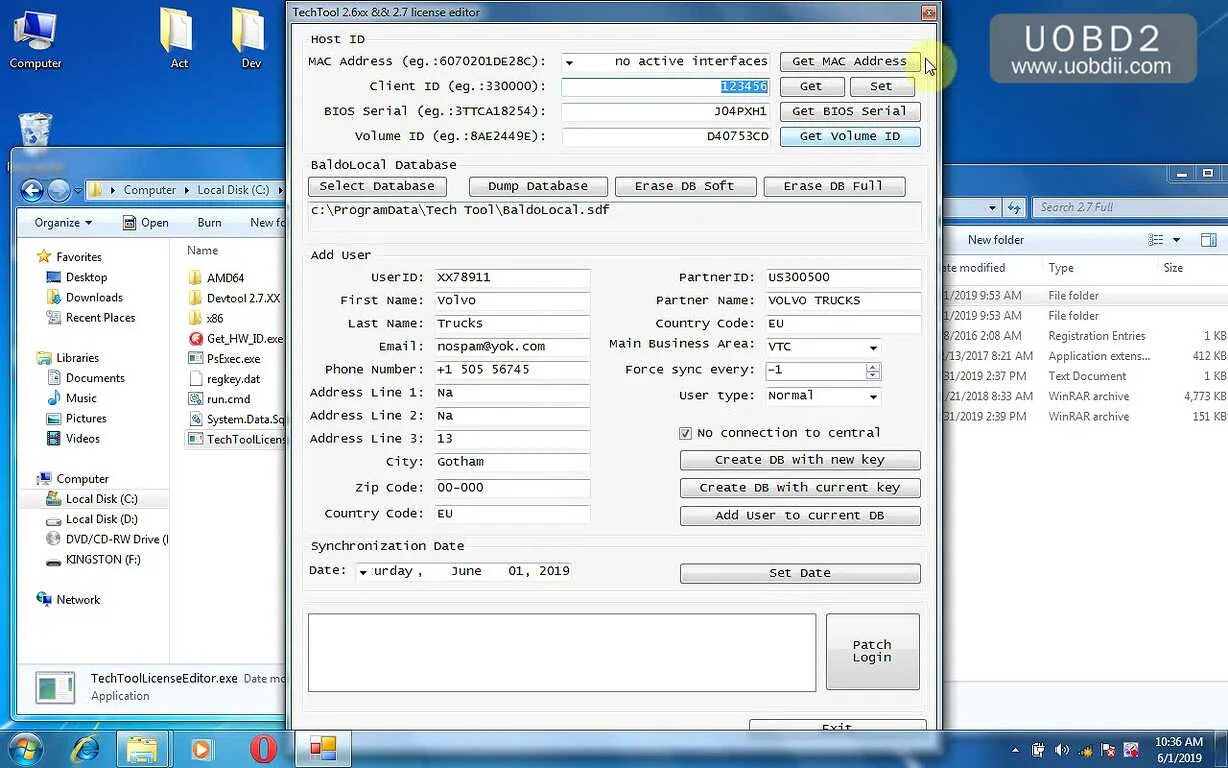The width and height of the screenshot is (1228, 768).
Task: Select the regkey.dat file
Action: click(225, 379)
